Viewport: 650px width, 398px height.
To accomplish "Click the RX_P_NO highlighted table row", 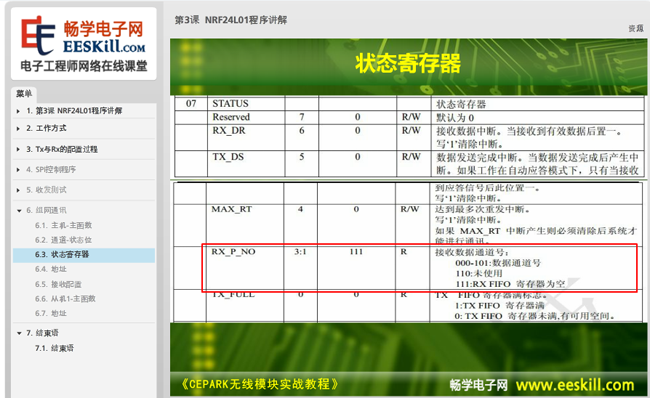I will coord(420,268).
